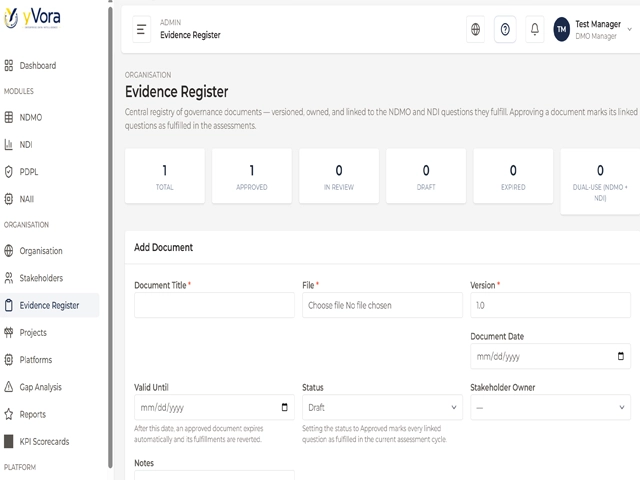
Task: Go to NDMO module
Action: 50,117
